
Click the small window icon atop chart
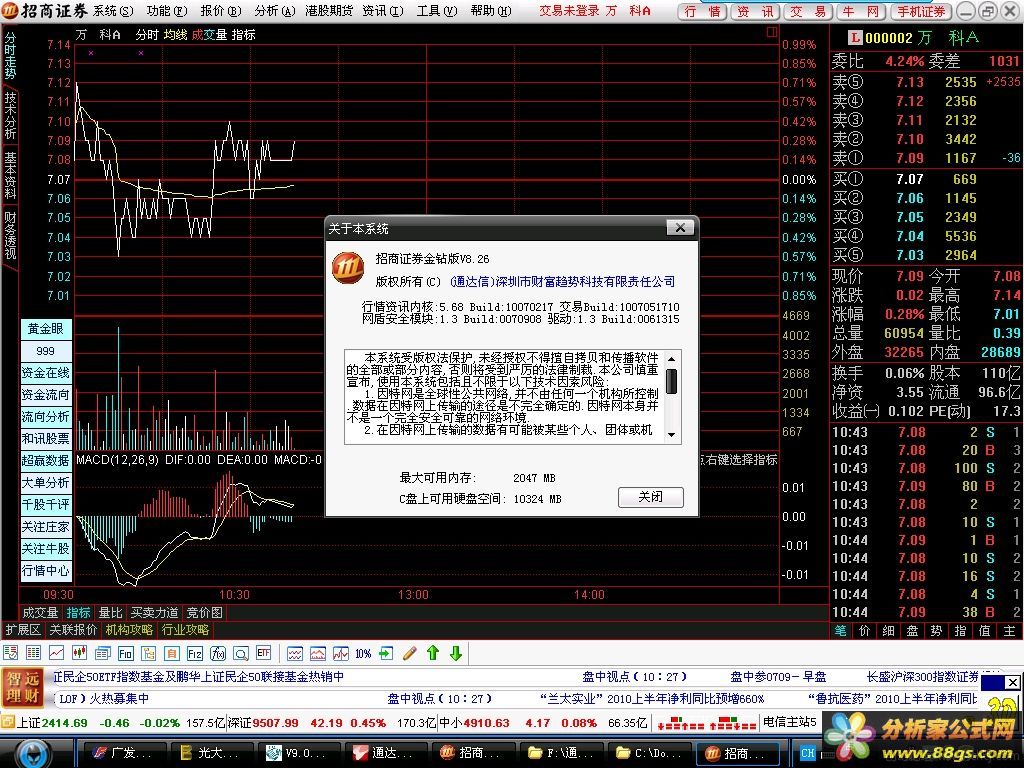pos(772,32)
